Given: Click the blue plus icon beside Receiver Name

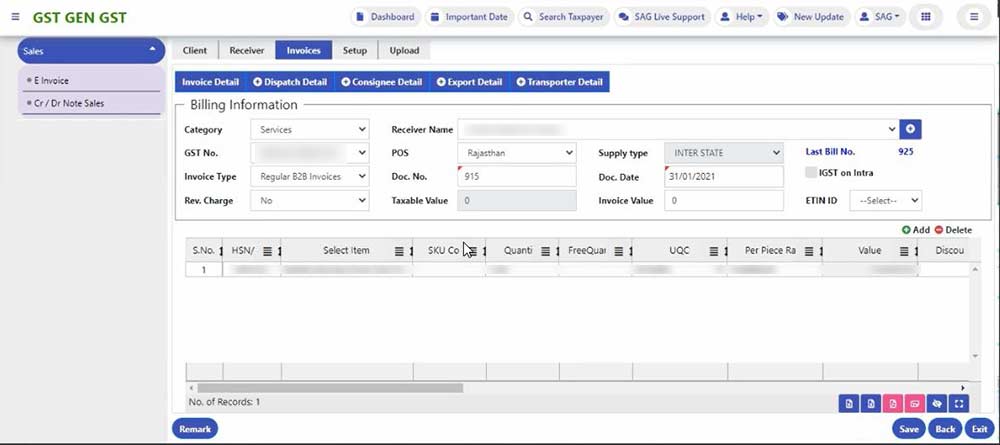Looking at the screenshot, I should [910, 129].
